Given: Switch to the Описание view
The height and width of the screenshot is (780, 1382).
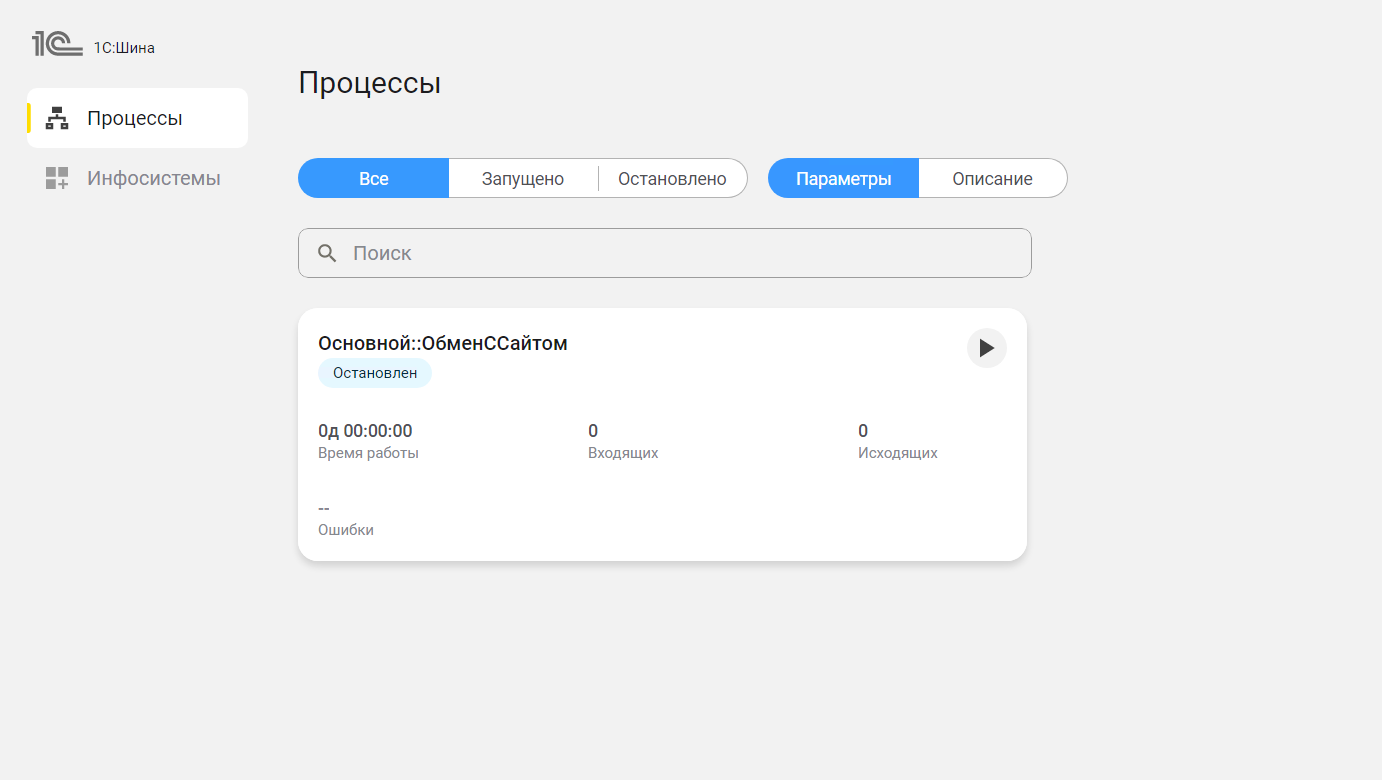Looking at the screenshot, I should coord(992,179).
